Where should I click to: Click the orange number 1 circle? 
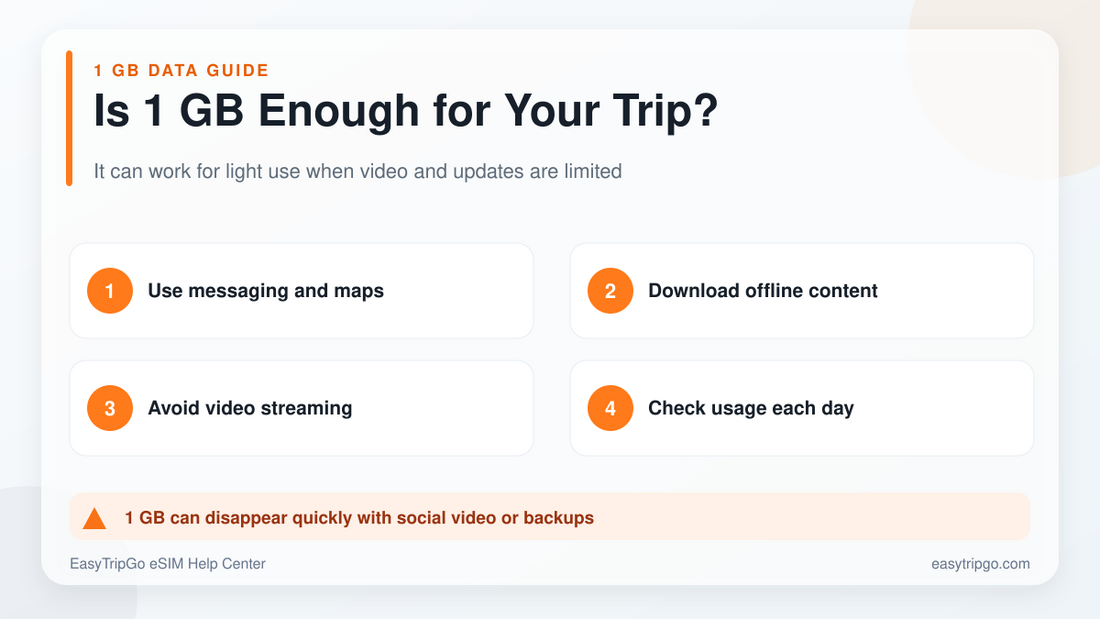click(x=110, y=291)
